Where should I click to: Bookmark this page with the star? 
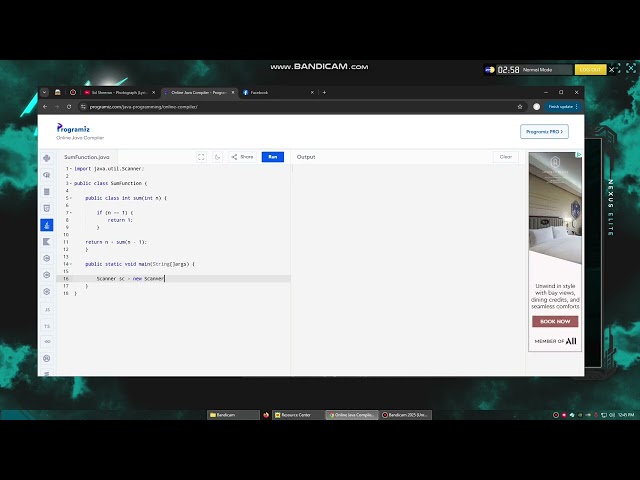(x=520, y=107)
